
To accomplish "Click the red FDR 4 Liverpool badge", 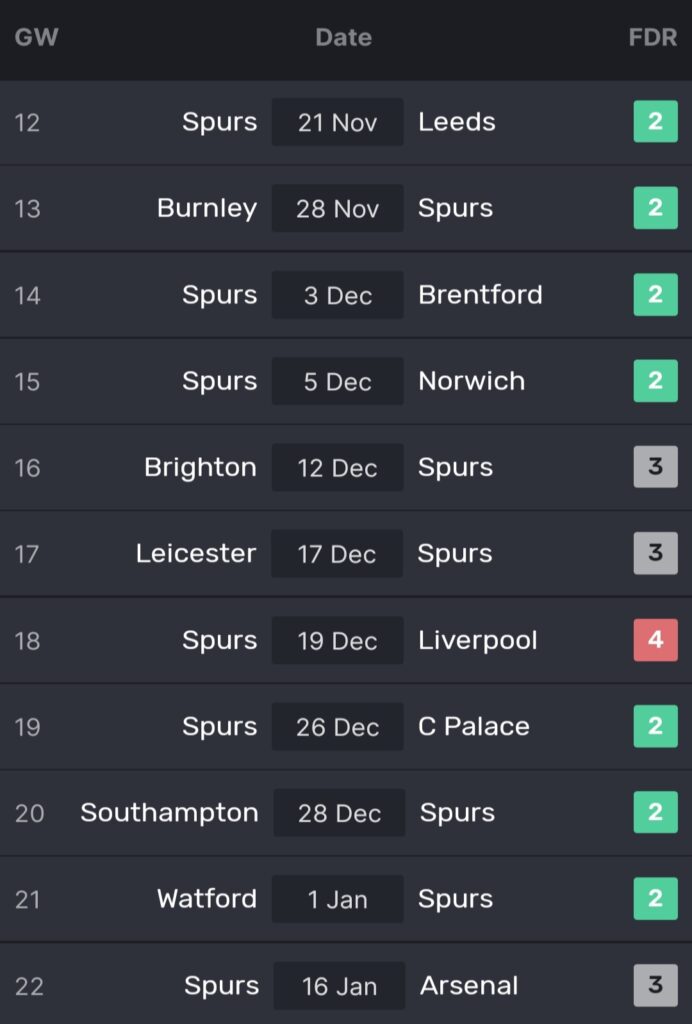I will tap(655, 640).
